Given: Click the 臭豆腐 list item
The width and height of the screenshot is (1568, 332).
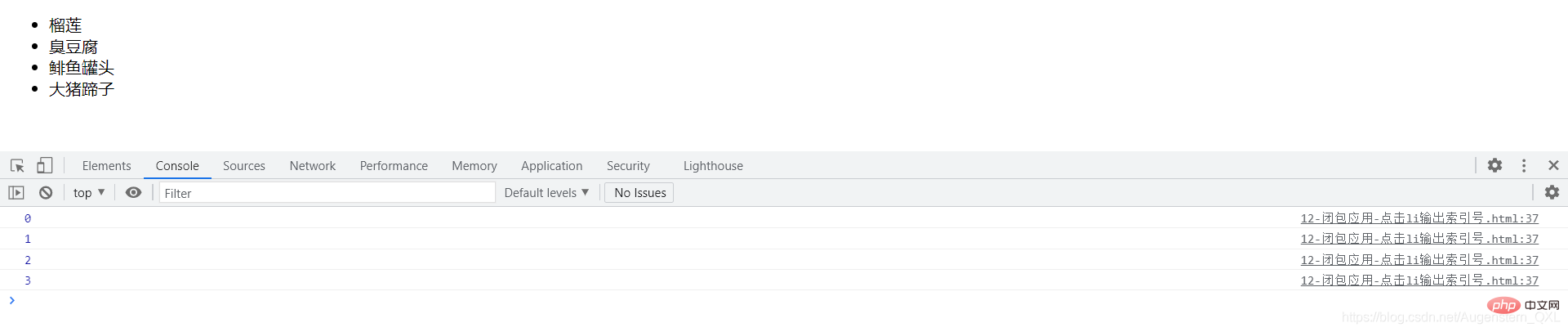Looking at the screenshot, I should click(73, 47).
